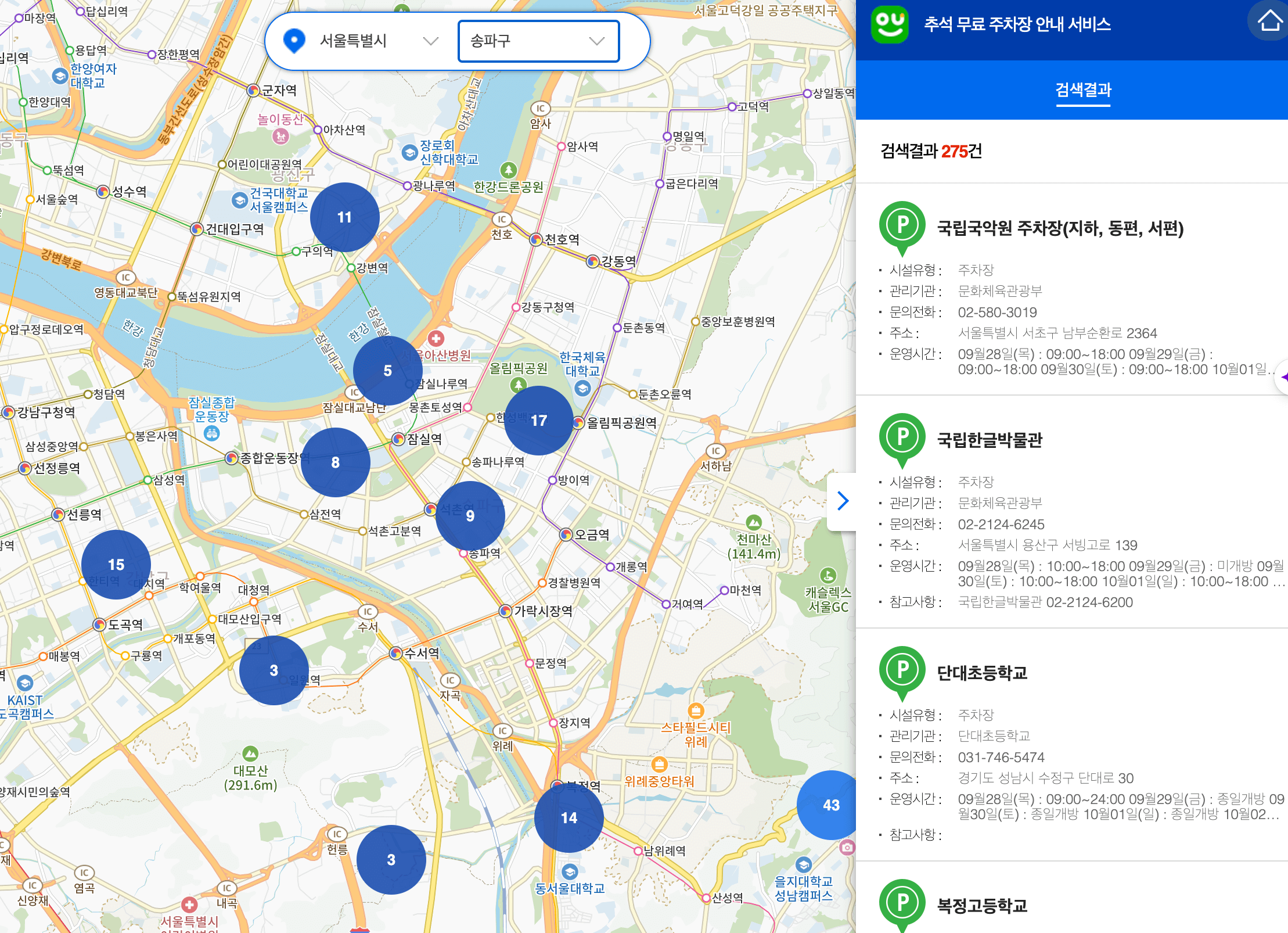Collapse the results panel with arrow button
The width and height of the screenshot is (1288, 933).
(843, 501)
